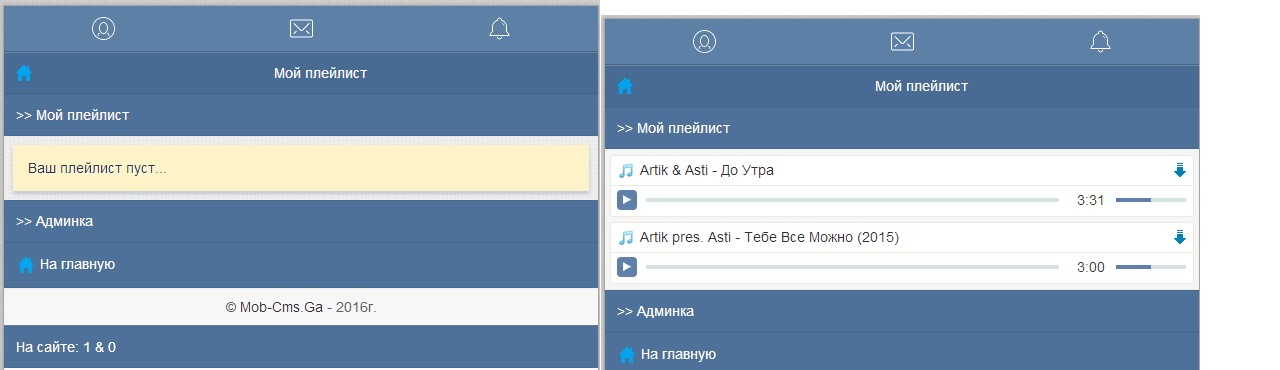Open the notifications bell in right panel
Viewport: 1280px width, 370px height.
[x=1100, y=41]
